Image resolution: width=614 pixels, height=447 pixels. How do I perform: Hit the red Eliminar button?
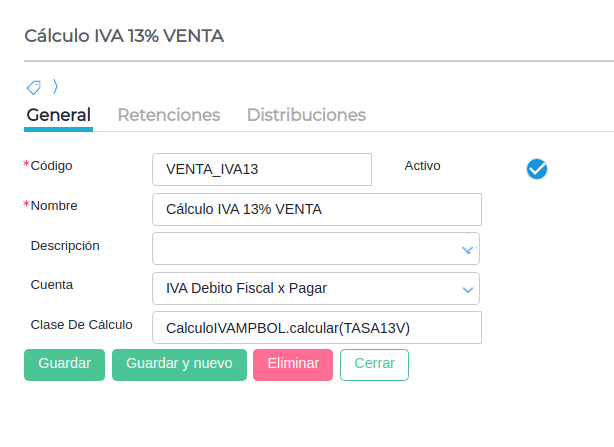click(293, 364)
